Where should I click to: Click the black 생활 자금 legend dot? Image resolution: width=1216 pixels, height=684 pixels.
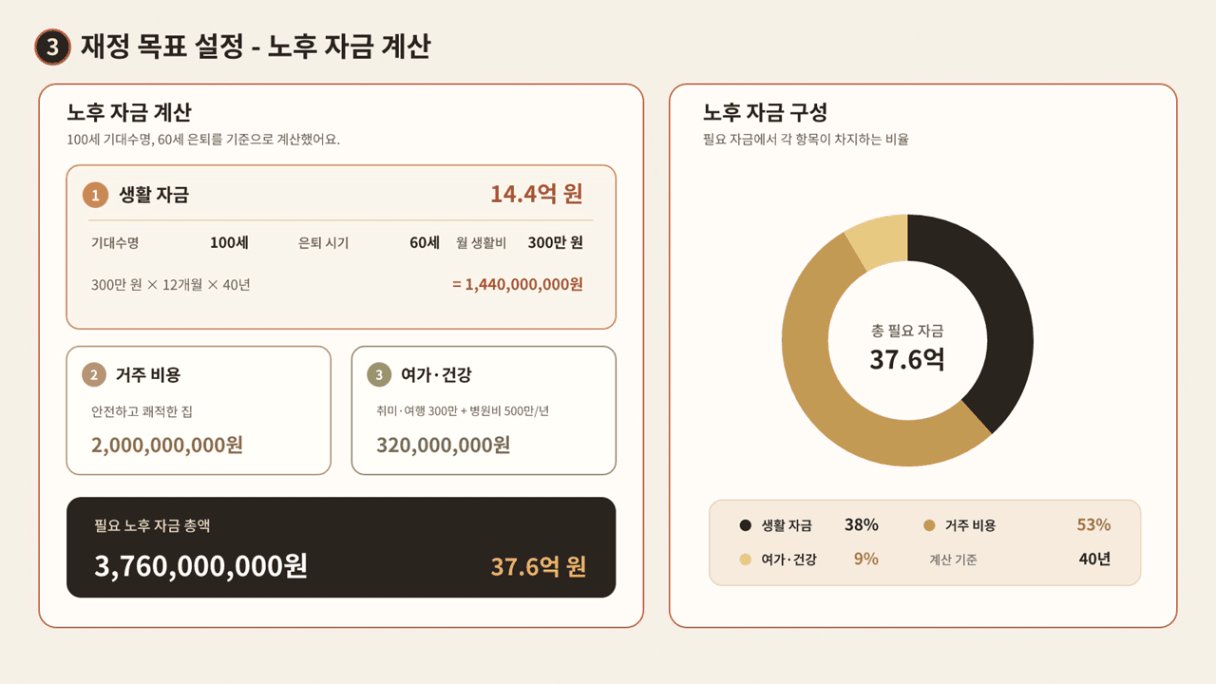[745, 525]
